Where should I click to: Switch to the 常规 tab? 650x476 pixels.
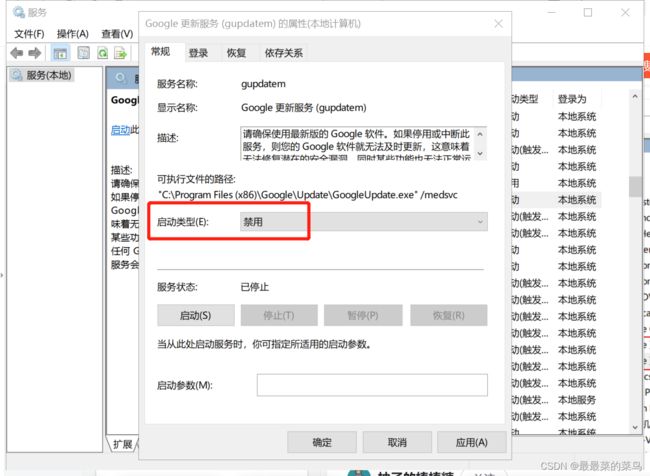pos(160,51)
